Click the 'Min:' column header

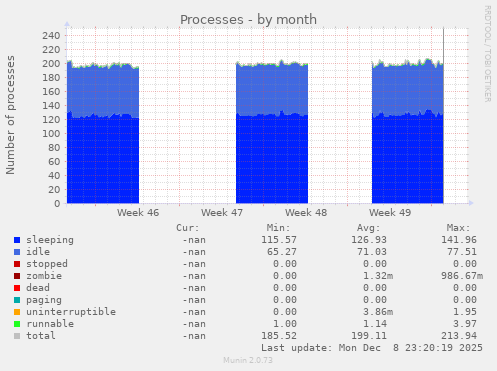point(278,228)
